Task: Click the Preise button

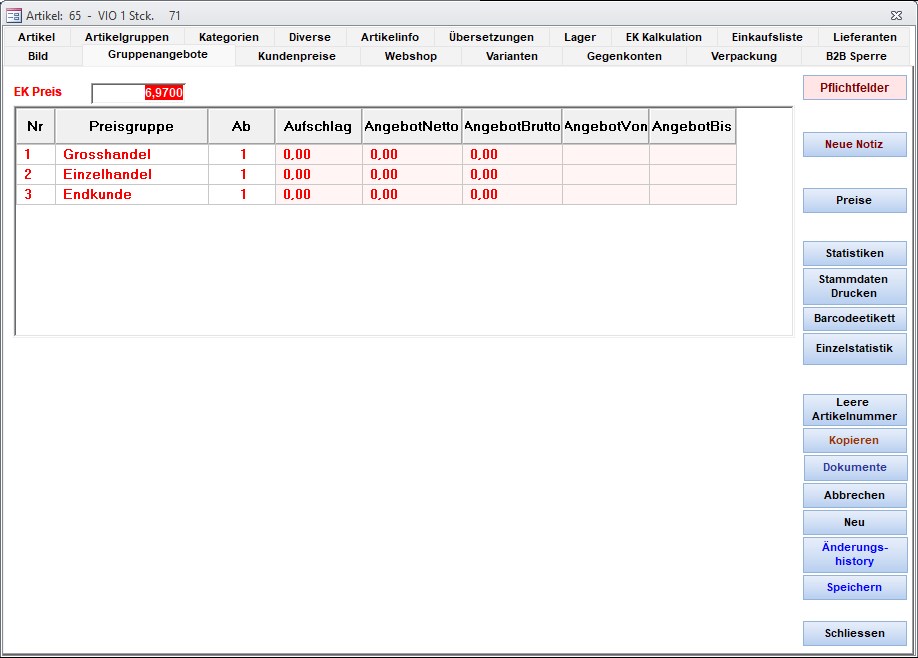Action: [x=854, y=200]
